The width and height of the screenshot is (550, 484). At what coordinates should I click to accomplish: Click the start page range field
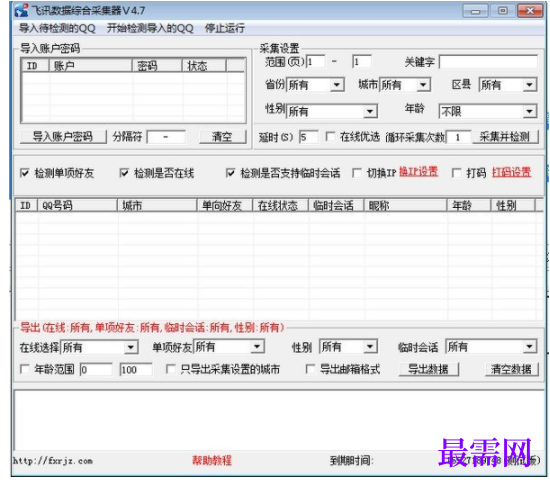316,62
